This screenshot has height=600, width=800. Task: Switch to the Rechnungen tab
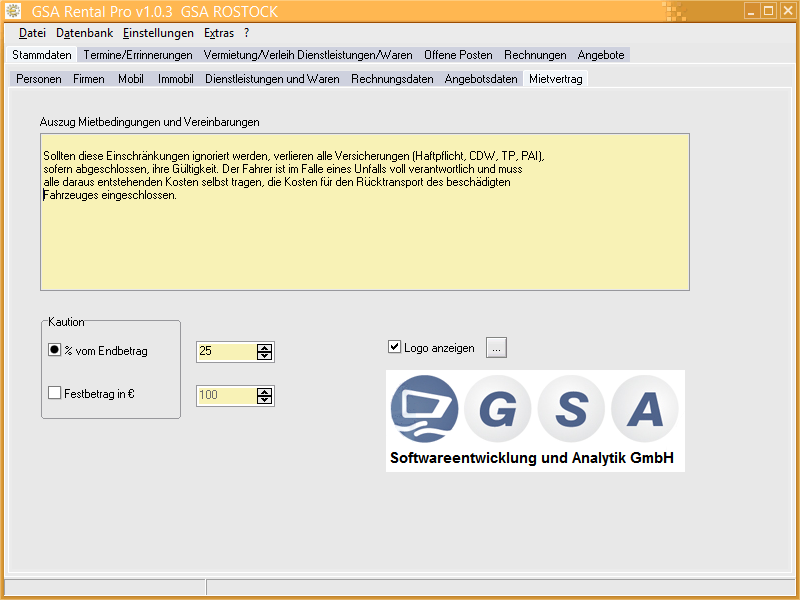(x=535, y=55)
